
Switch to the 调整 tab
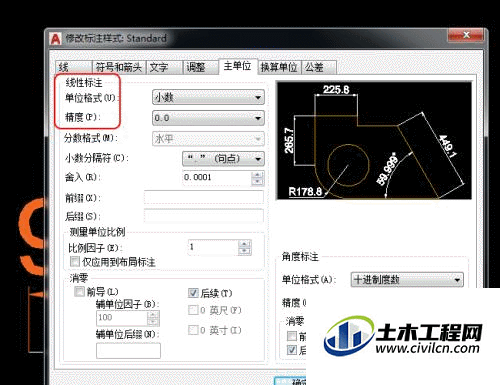coord(201,67)
